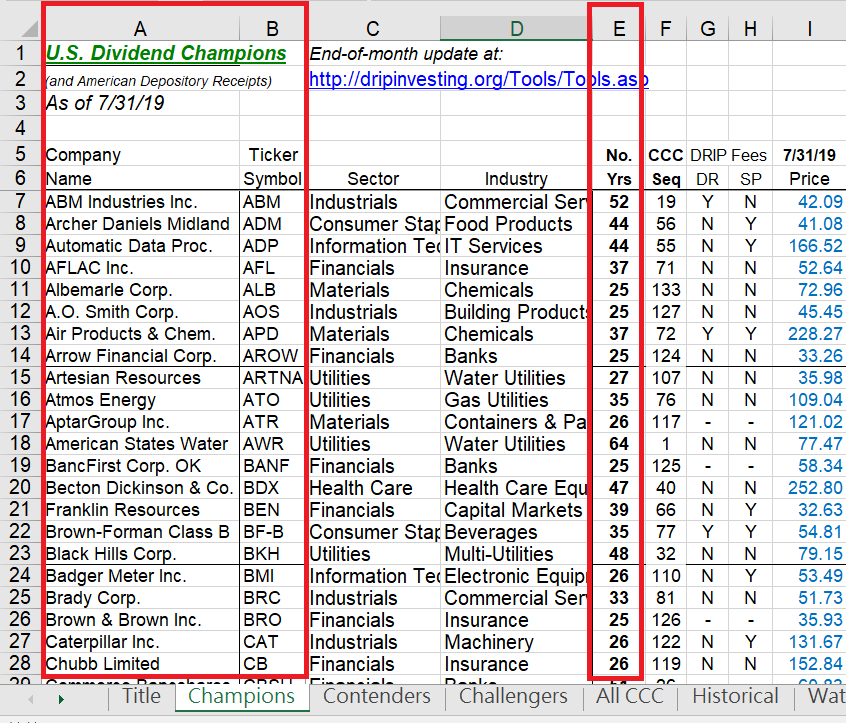Select column C header
This screenshot has width=846, height=723.
[x=373, y=29]
